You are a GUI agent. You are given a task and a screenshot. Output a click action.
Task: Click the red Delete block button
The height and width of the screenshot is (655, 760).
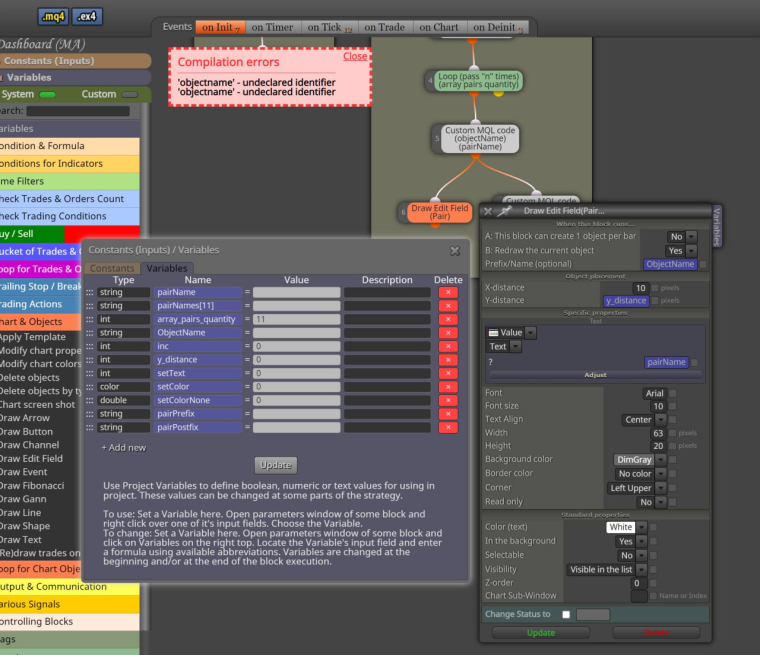pyautogui.click(x=656, y=633)
